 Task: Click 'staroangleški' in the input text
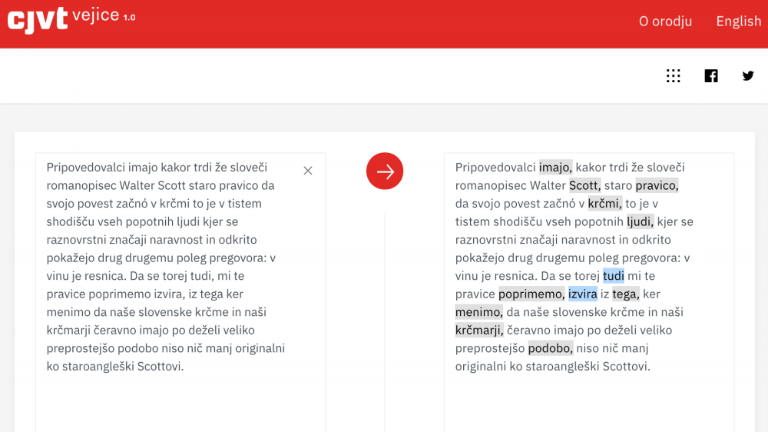pos(96,366)
